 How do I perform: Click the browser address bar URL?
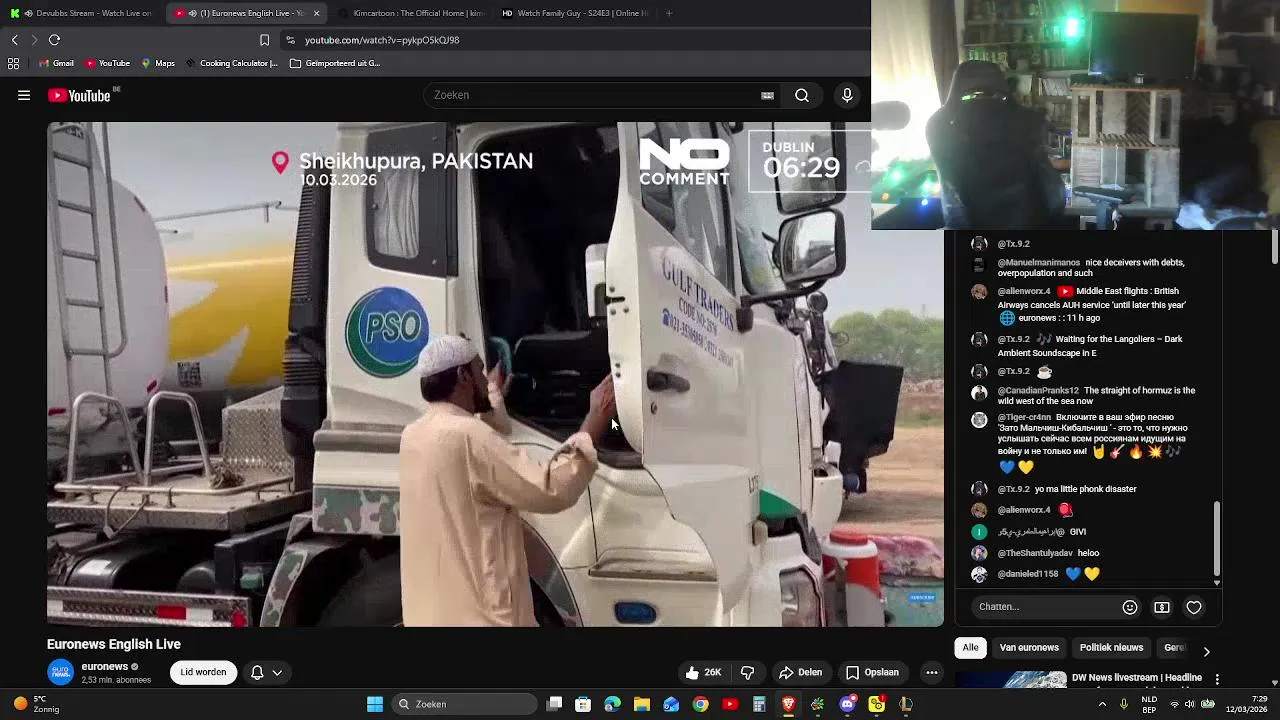[x=382, y=40]
